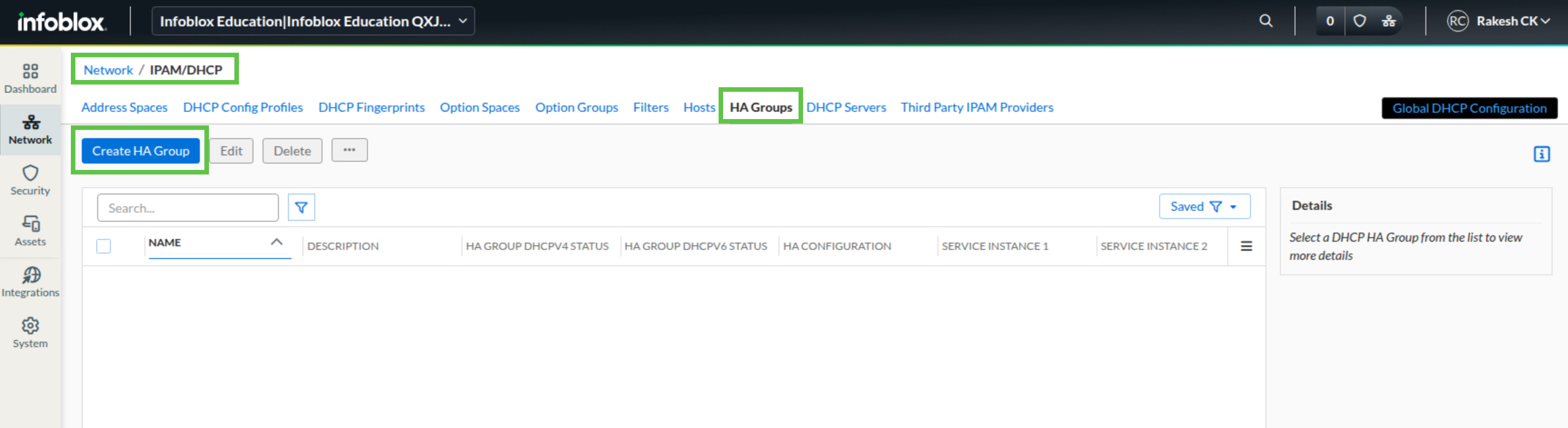Click the Create HA Group button
This screenshot has width=1568, height=428.
[x=141, y=151]
